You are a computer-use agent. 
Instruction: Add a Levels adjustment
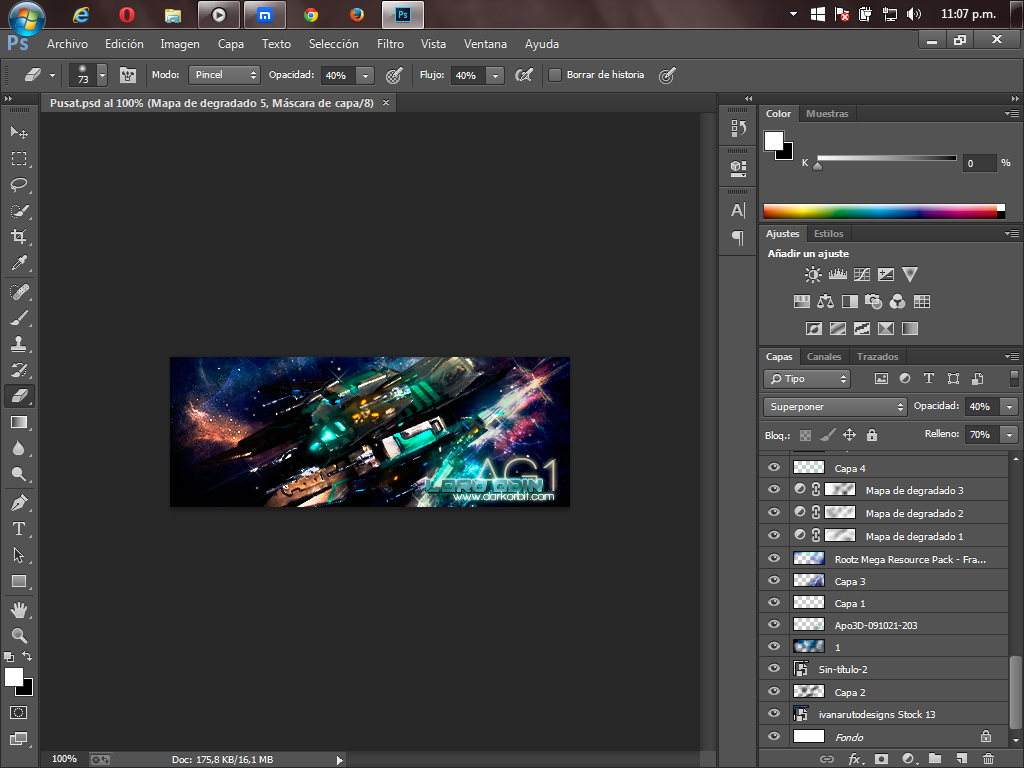837,274
